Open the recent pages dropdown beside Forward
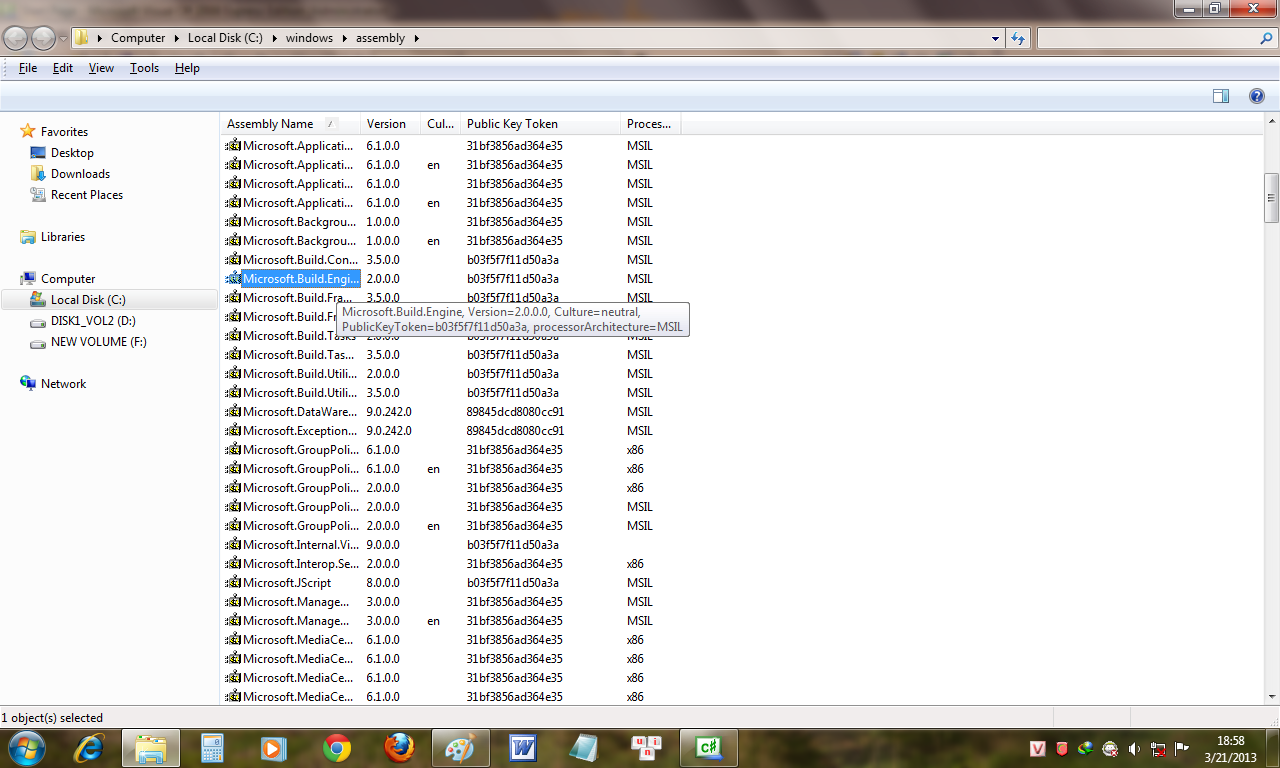Screen dimensions: 1280x768 [x=64, y=38]
